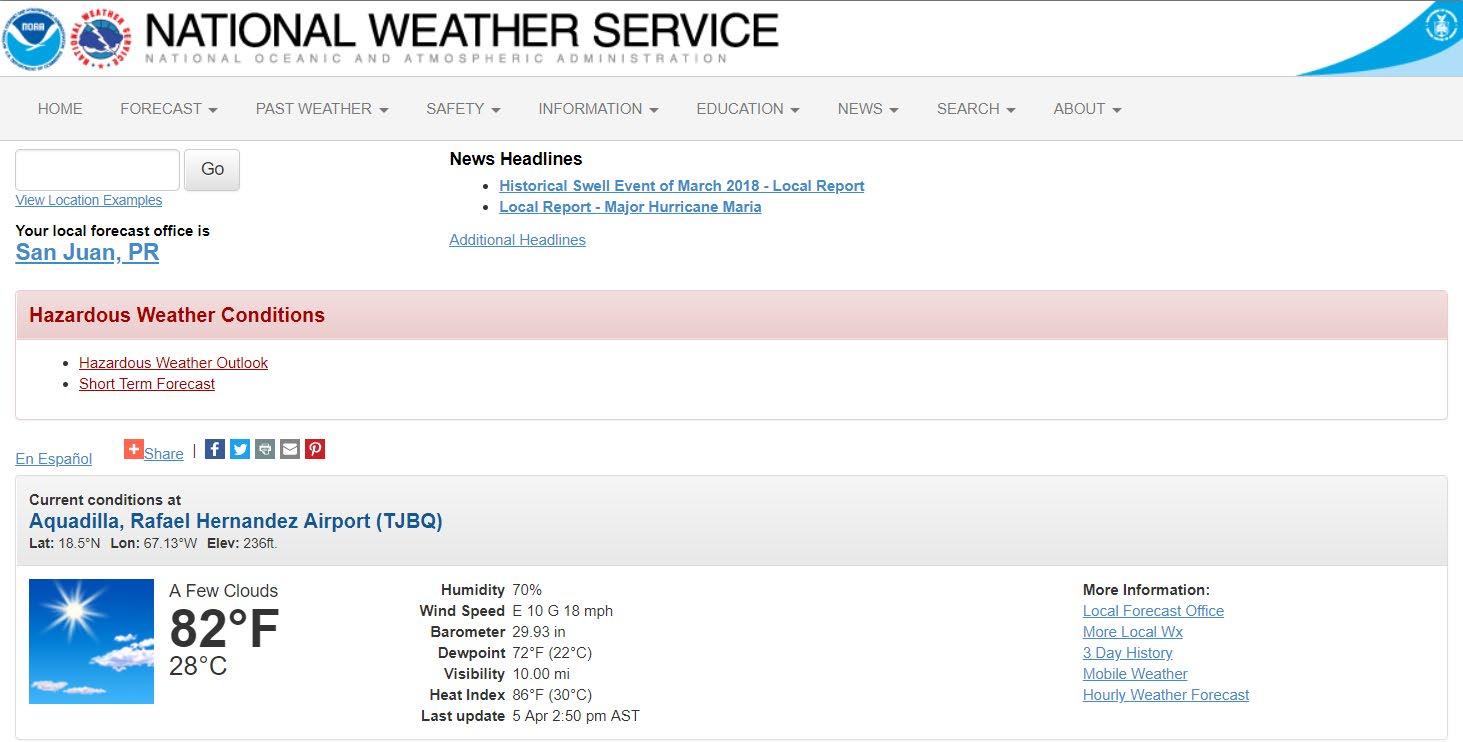Print this page via printer icon
The image size is (1463, 742).
click(265, 449)
